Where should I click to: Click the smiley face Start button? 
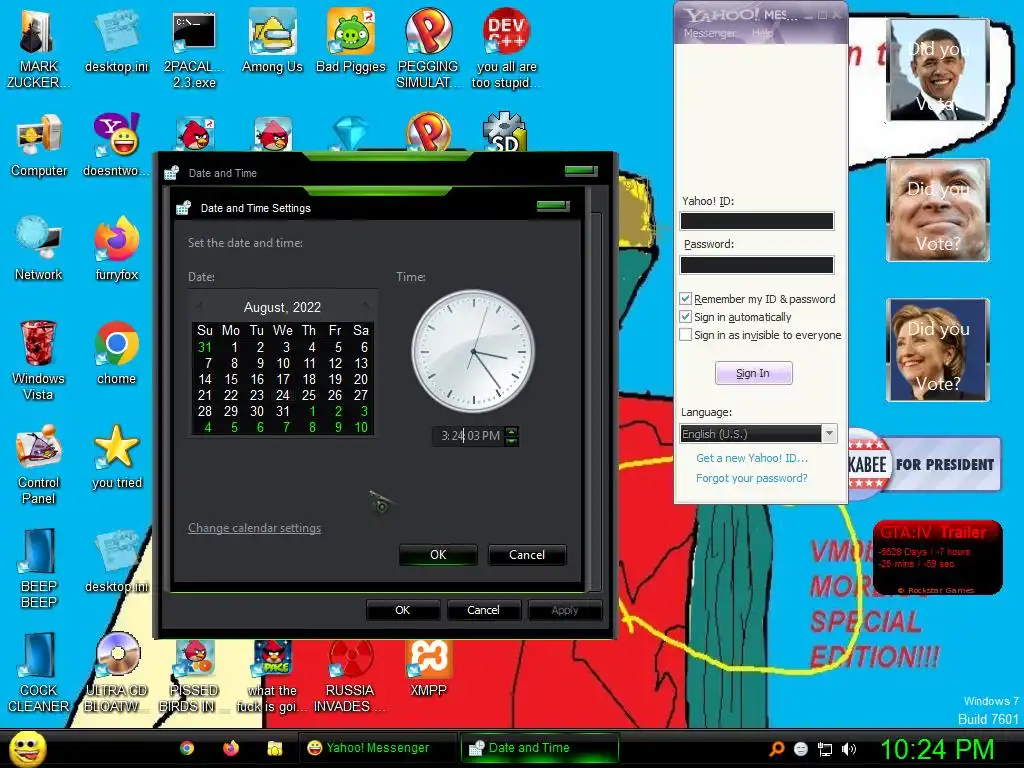(x=28, y=748)
